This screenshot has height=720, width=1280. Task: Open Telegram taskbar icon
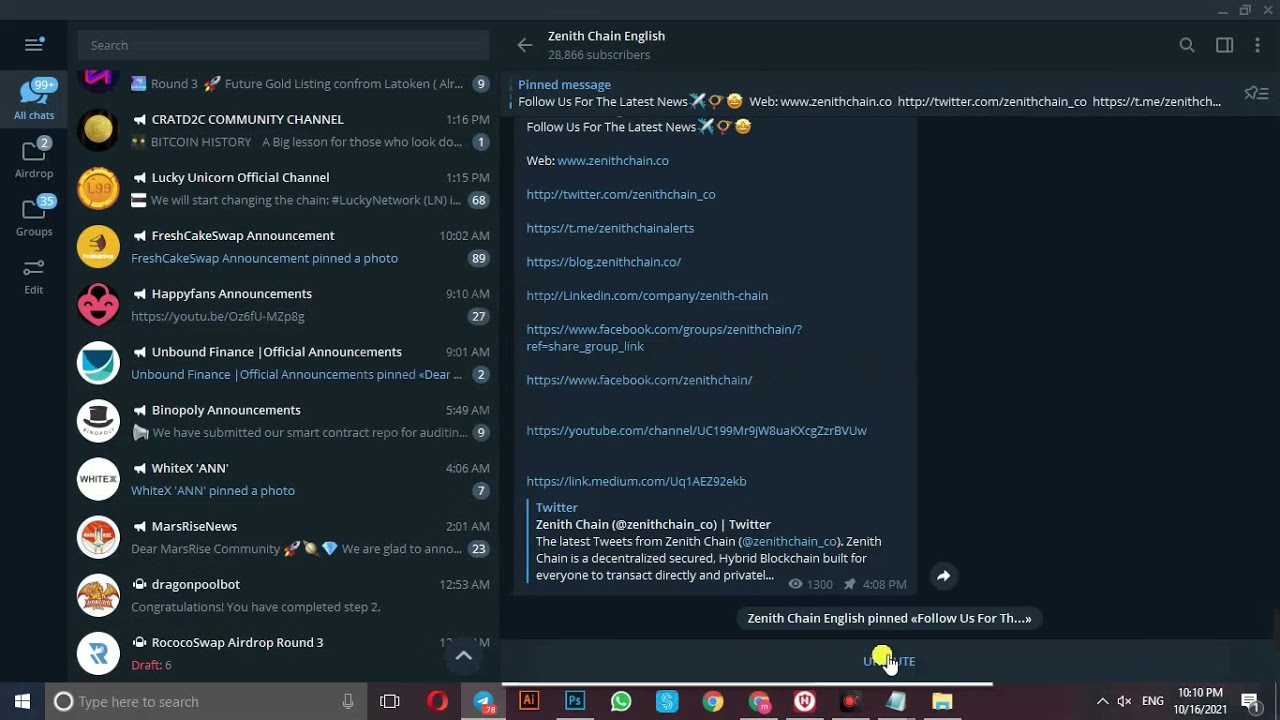(x=484, y=702)
